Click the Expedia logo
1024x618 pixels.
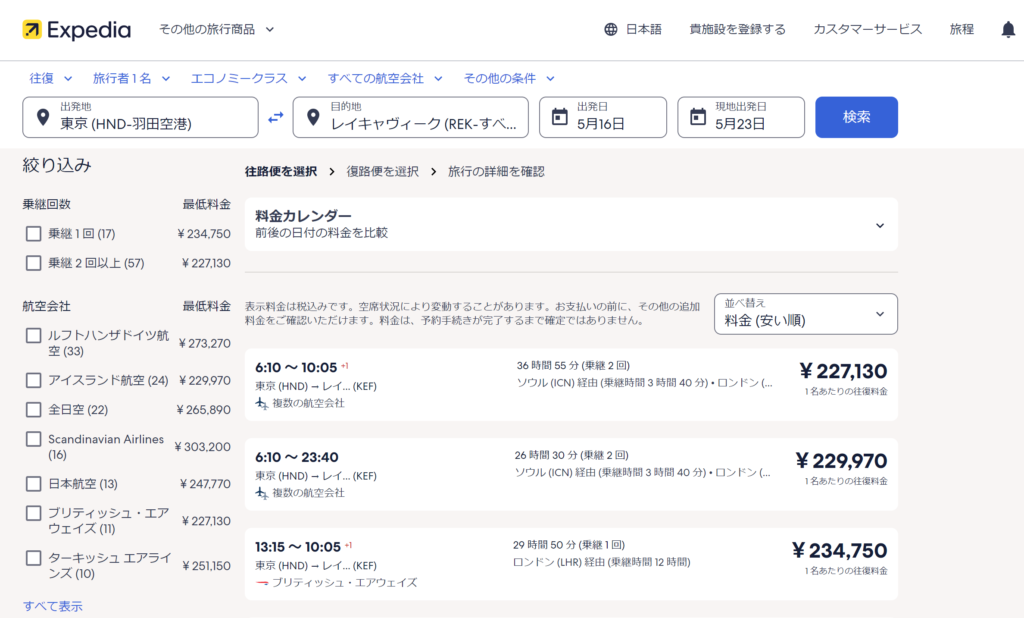point(76,29)
